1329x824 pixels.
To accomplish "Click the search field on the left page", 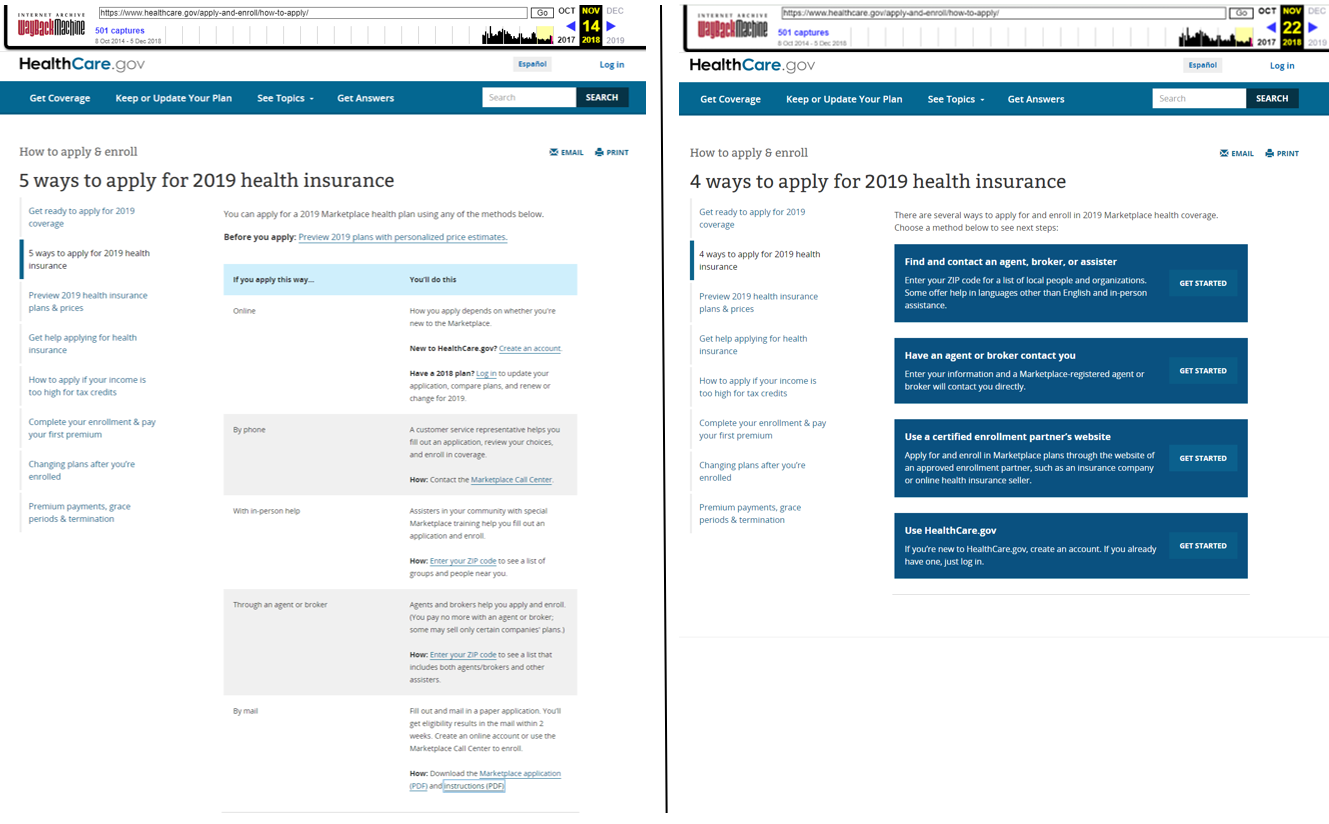I will coord(528,98).
